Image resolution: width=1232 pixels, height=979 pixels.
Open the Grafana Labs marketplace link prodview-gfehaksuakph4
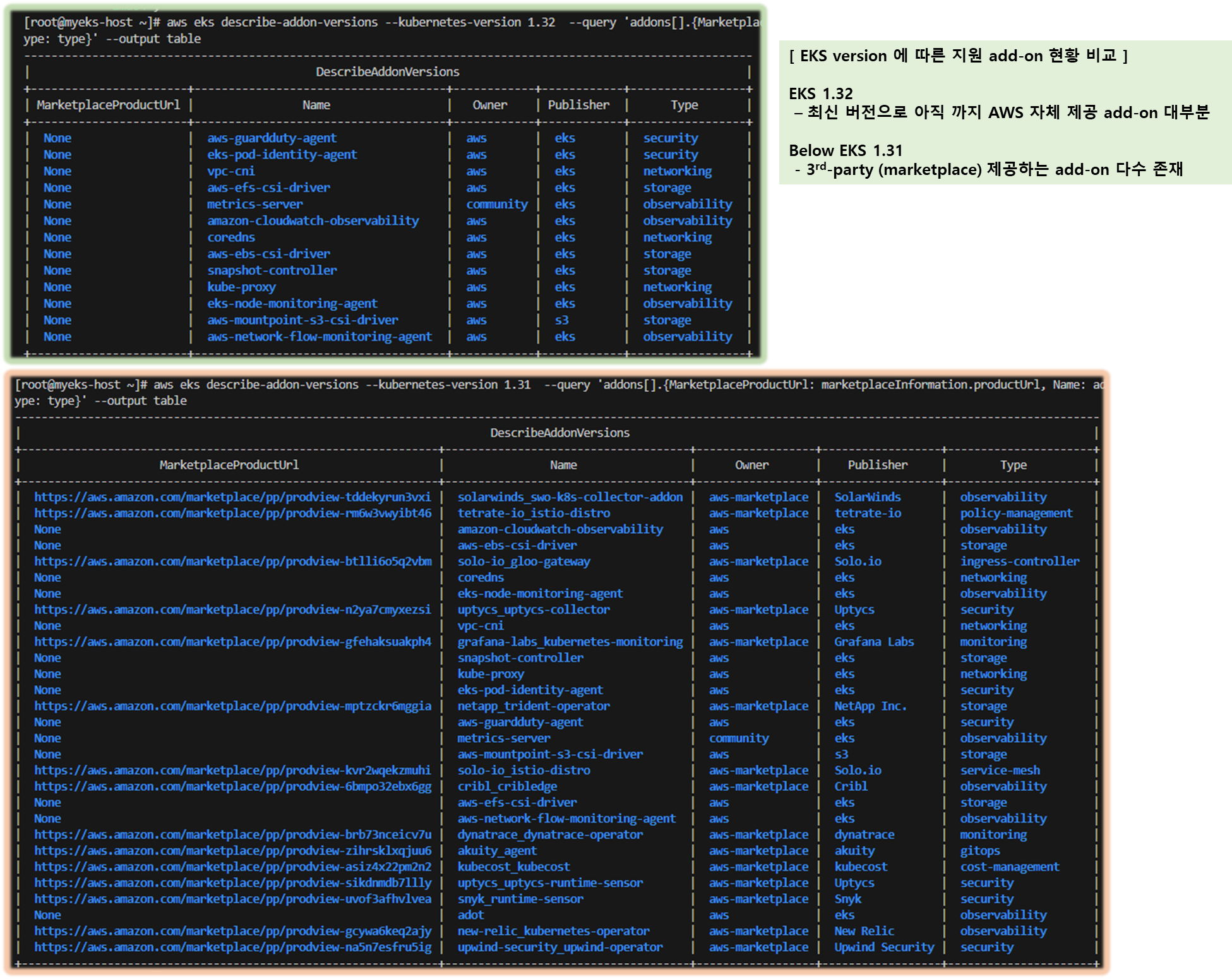pyautogui.click(x=232, y=642)
